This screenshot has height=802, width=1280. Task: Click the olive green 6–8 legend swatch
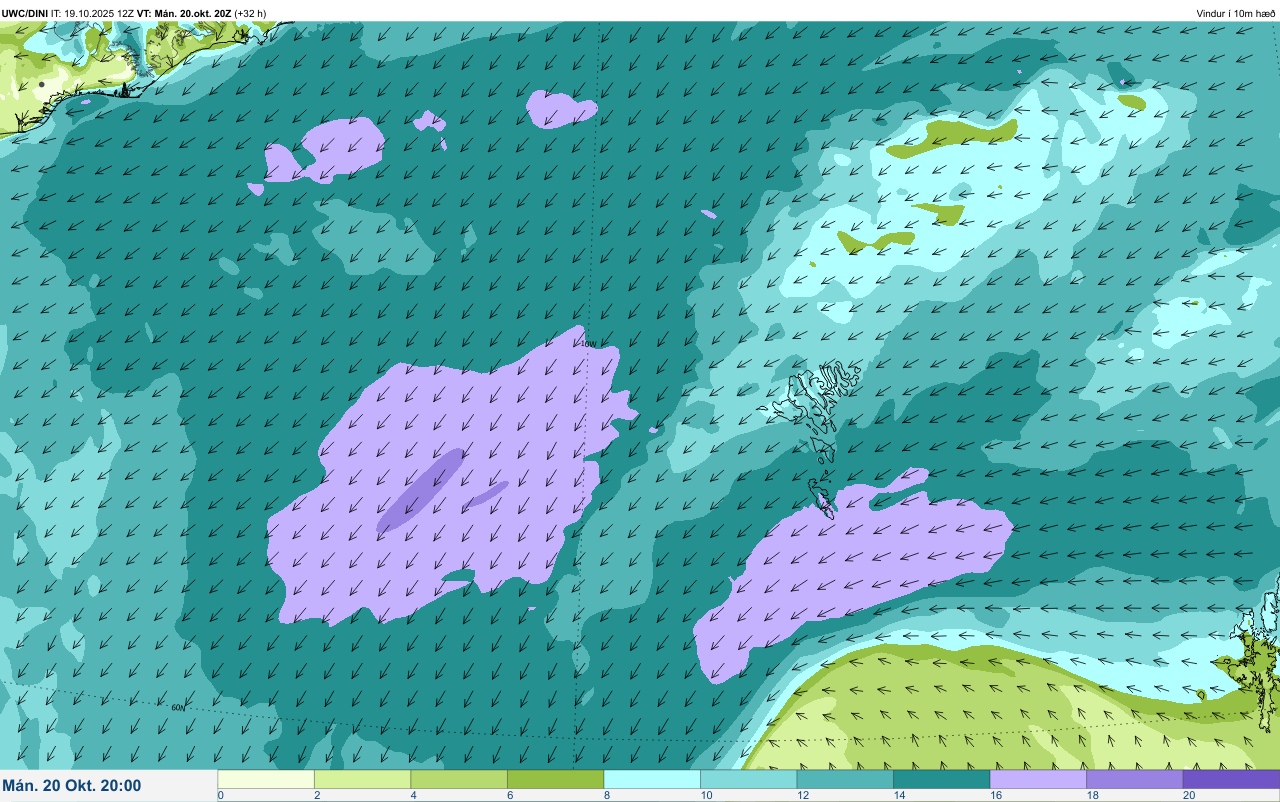tap(555, 779)
